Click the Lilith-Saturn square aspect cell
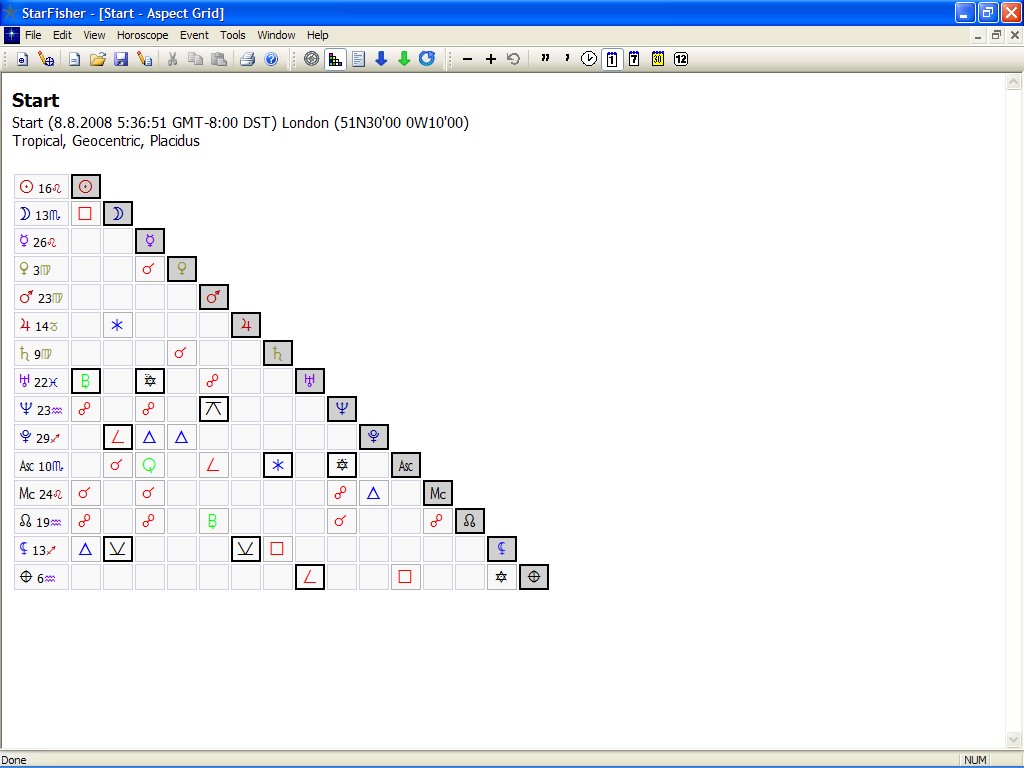The image size is (1024, 768). (277, 549)
